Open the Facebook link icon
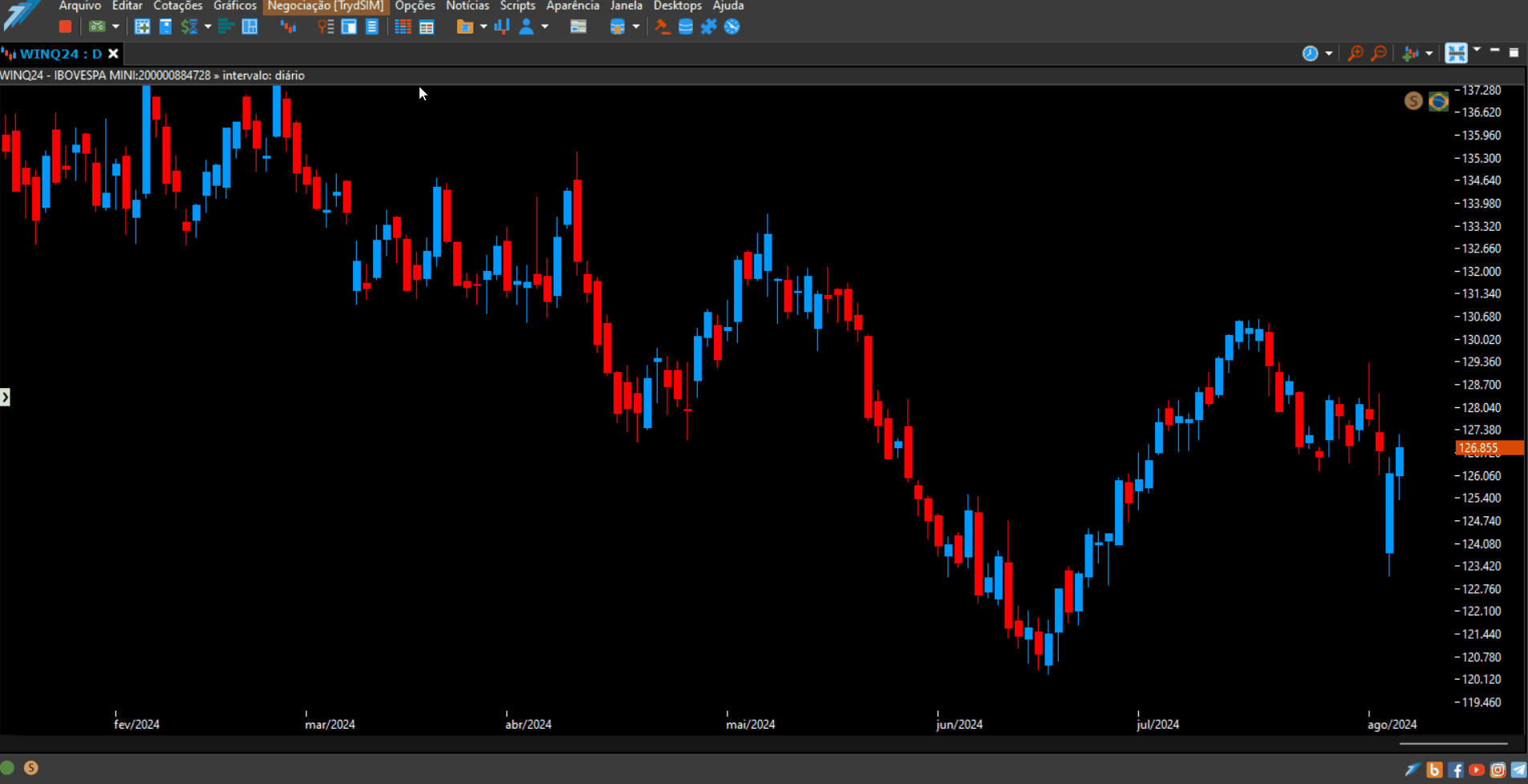The image size is (1528, 784). 1455,770
